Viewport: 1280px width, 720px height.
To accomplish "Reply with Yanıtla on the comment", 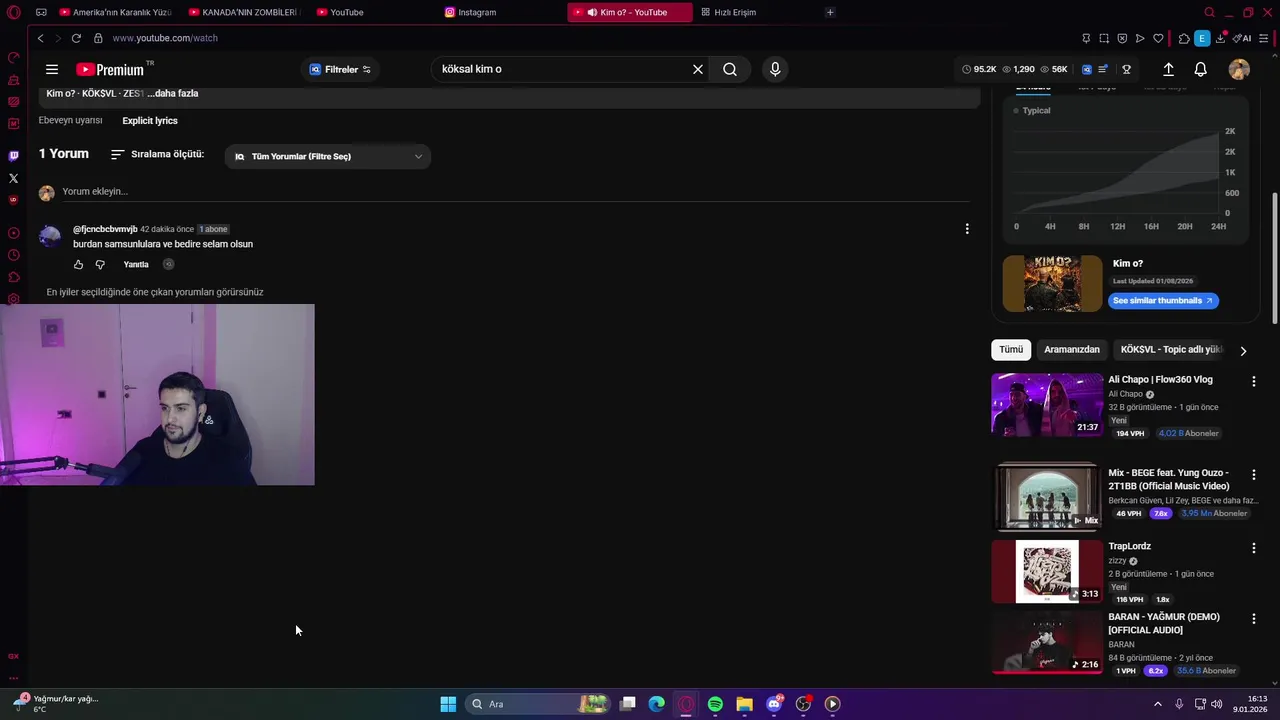I will pos(136,264).
